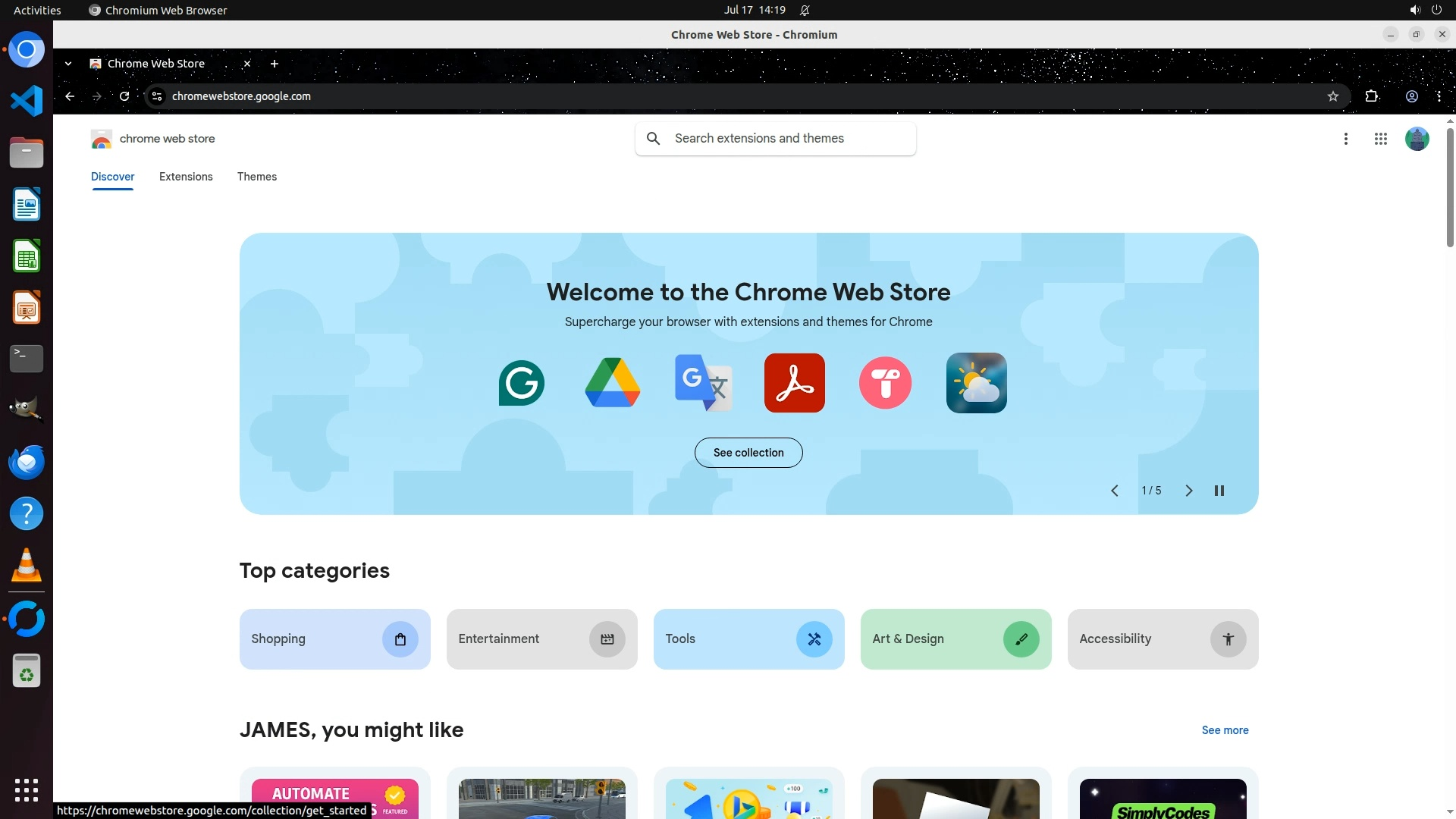Open the Chromium browser three-dot menu
The width and height of the screenshot is (1456, 819).
pos(1439,96)
